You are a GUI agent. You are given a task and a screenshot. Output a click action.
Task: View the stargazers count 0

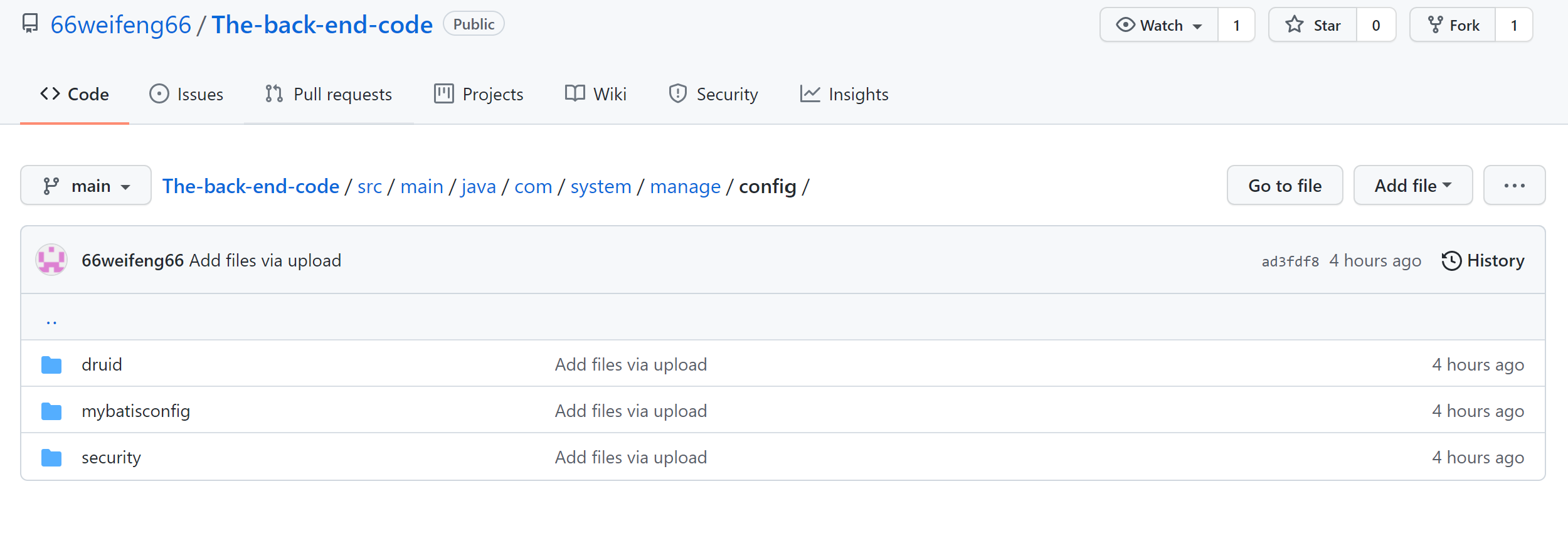point(1376,25)
